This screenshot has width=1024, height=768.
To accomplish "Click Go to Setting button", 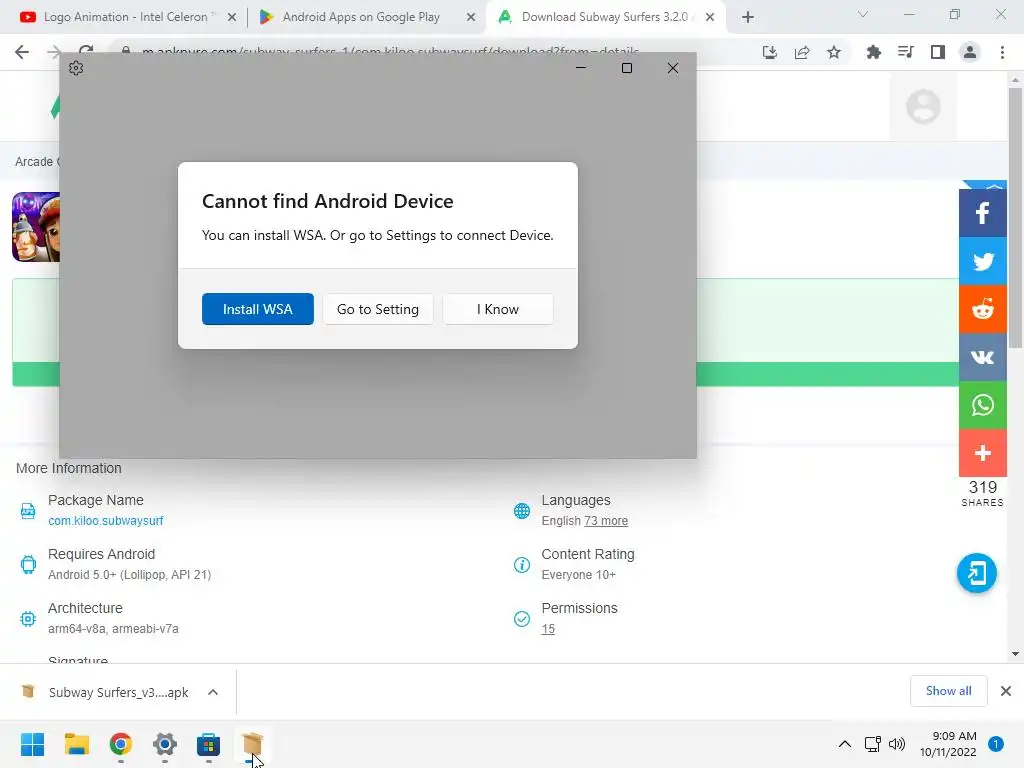I will click(x=377, y=309).
